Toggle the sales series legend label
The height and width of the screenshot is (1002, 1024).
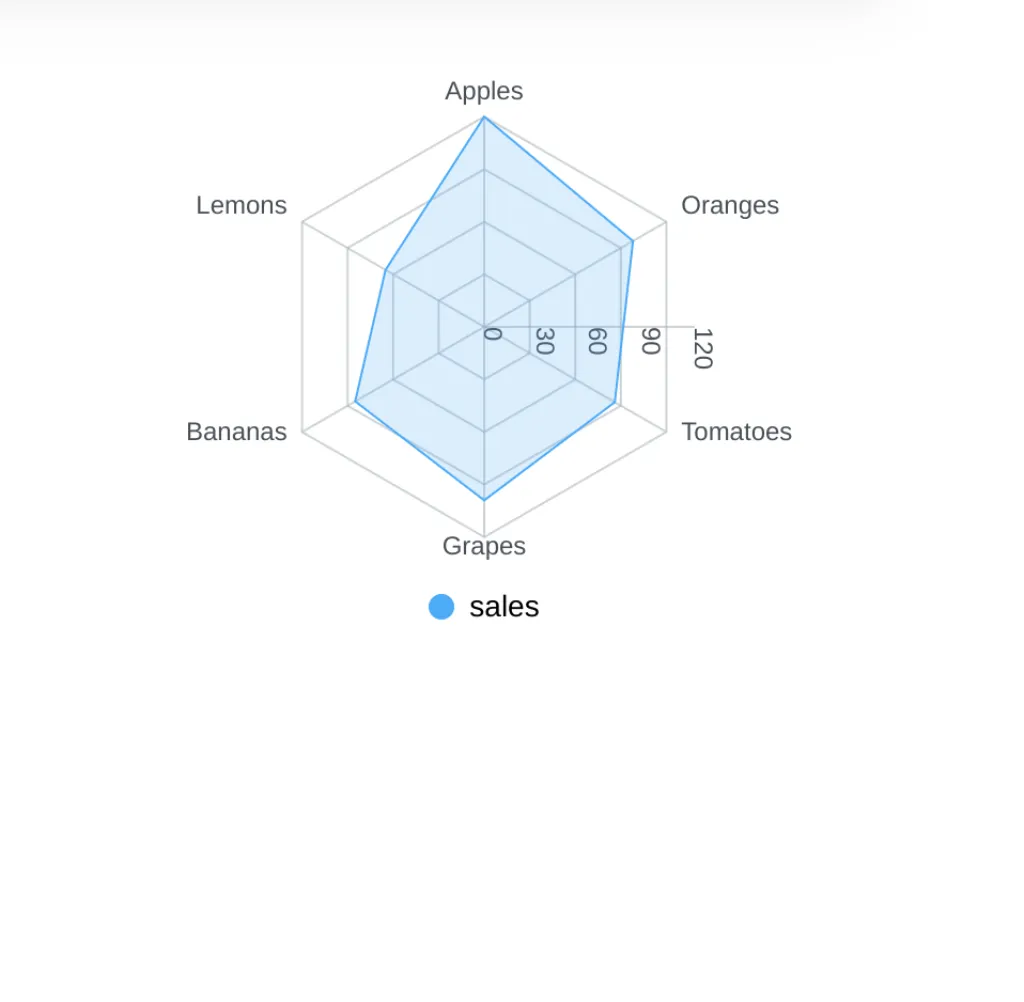pyautogui.click(x=504, y=607)
